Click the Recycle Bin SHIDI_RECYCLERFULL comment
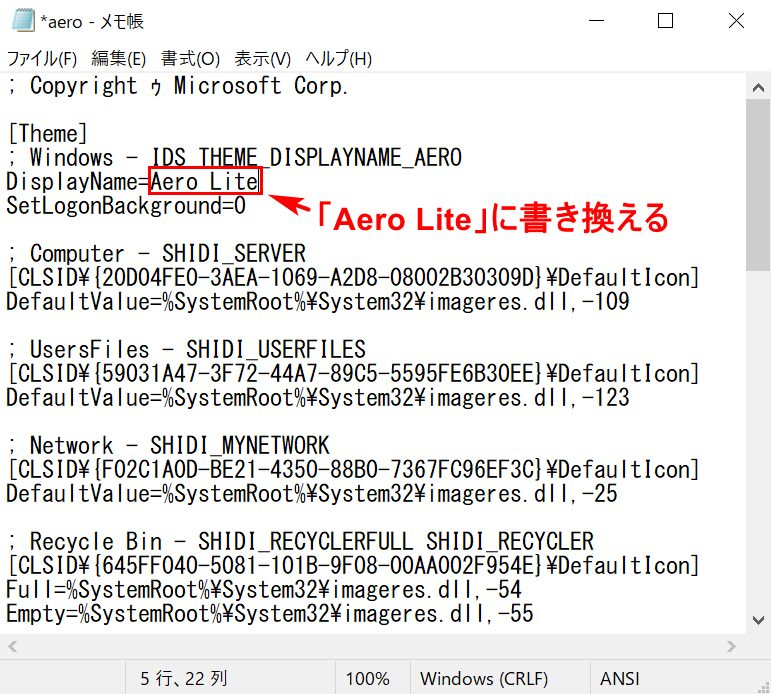771x694 pixels. (x=301, y=542)
